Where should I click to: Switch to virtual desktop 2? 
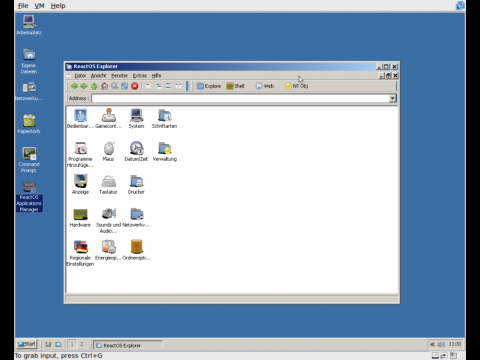point(82,344)
